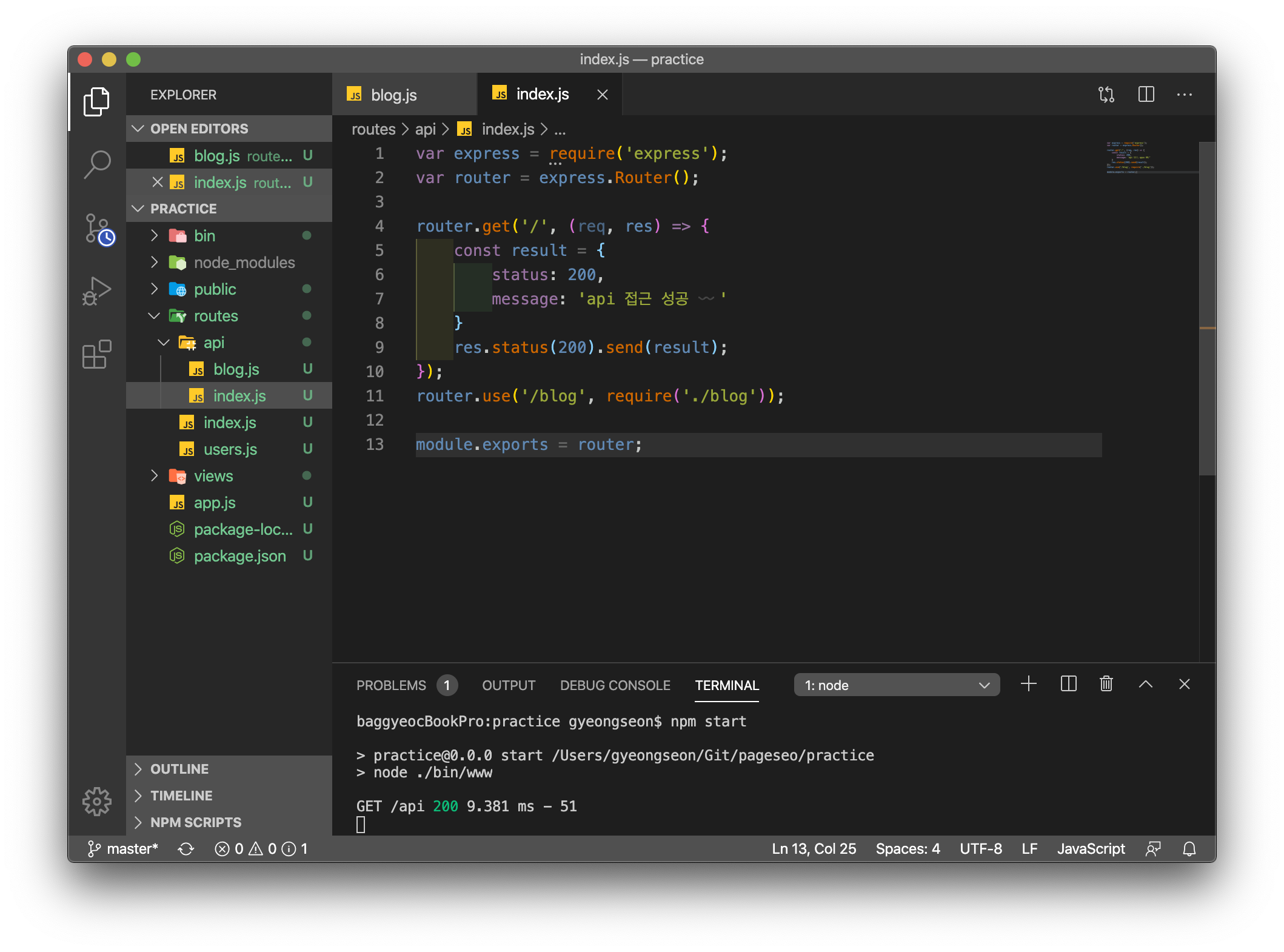Switch to the PROBLEMS panel tab
1284x952 pixels.
pos(391,685)
